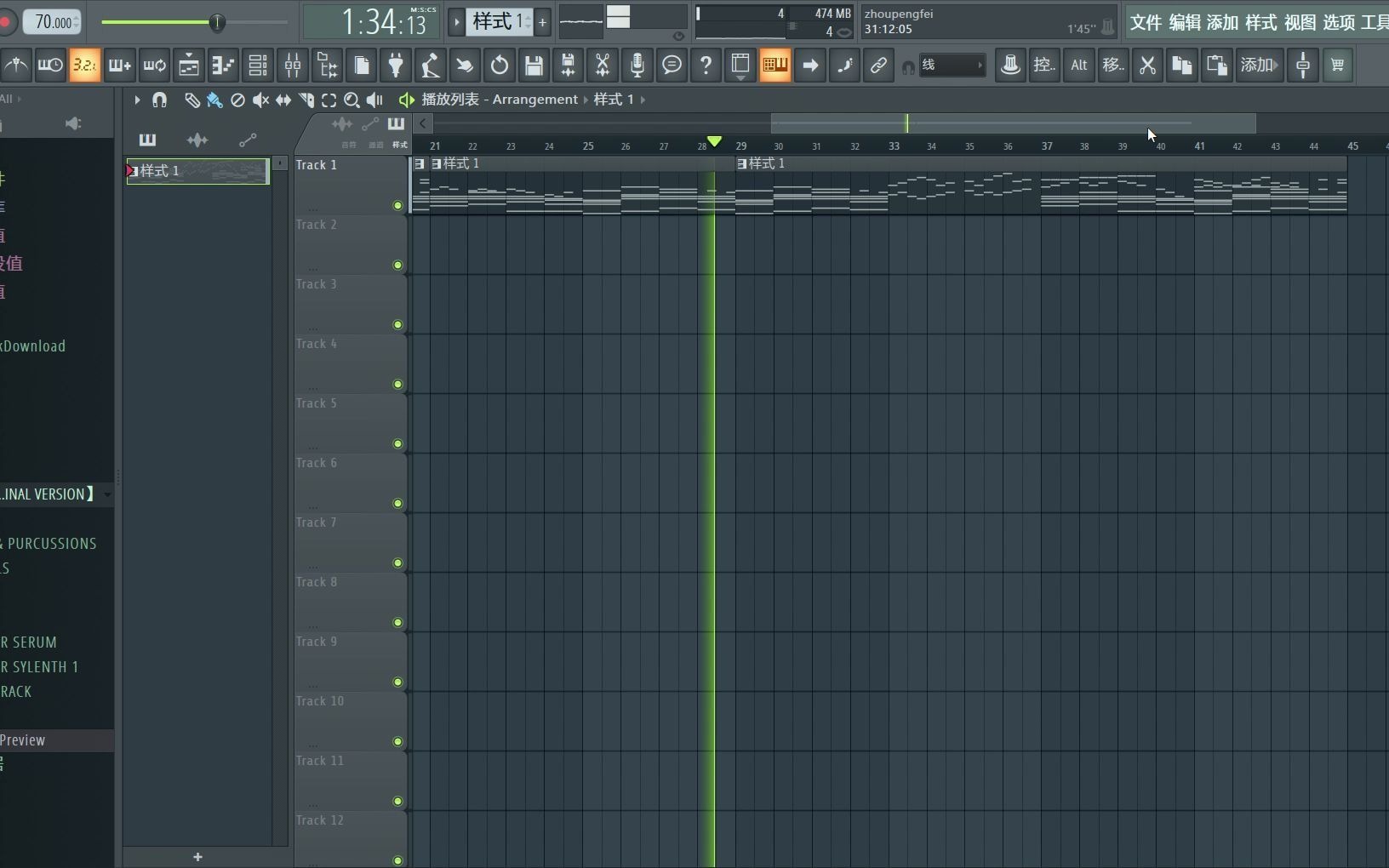
Task: Mute Track 2 via its green LED
Action: [397, 266]
